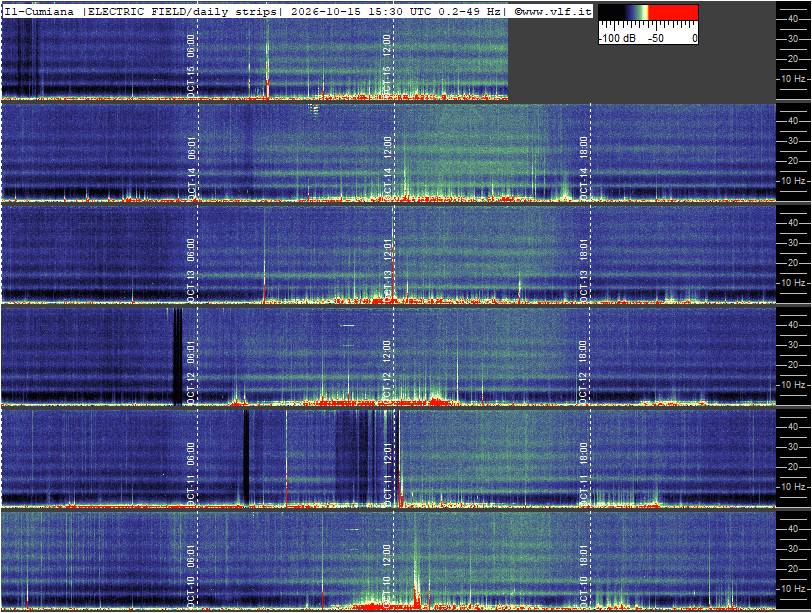Click the OCT-10 06:01 time marker
The image size is (812, 613).
191,576
